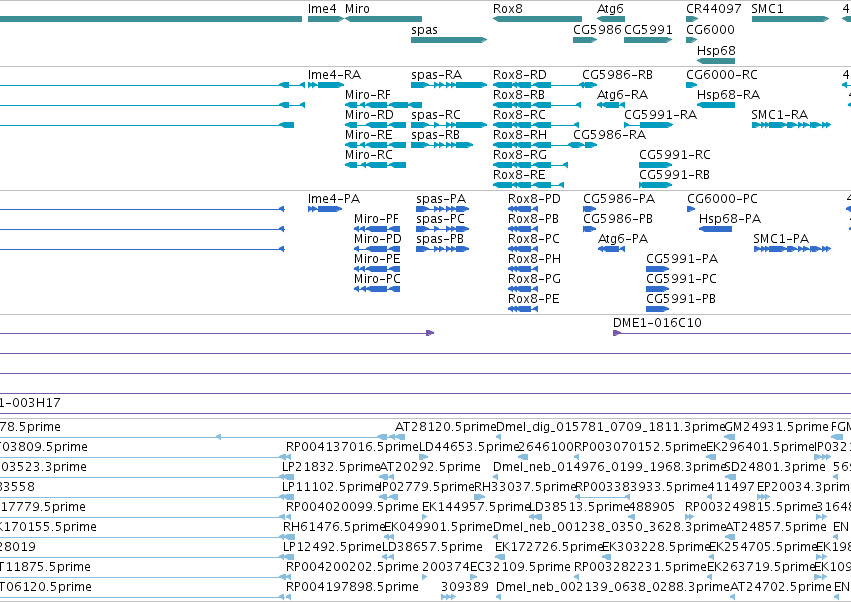Viewport: 851px width, 602px height.
Task: Select transcript Ime4-RA
Action: pyautogui.click(x=334, y=75)
